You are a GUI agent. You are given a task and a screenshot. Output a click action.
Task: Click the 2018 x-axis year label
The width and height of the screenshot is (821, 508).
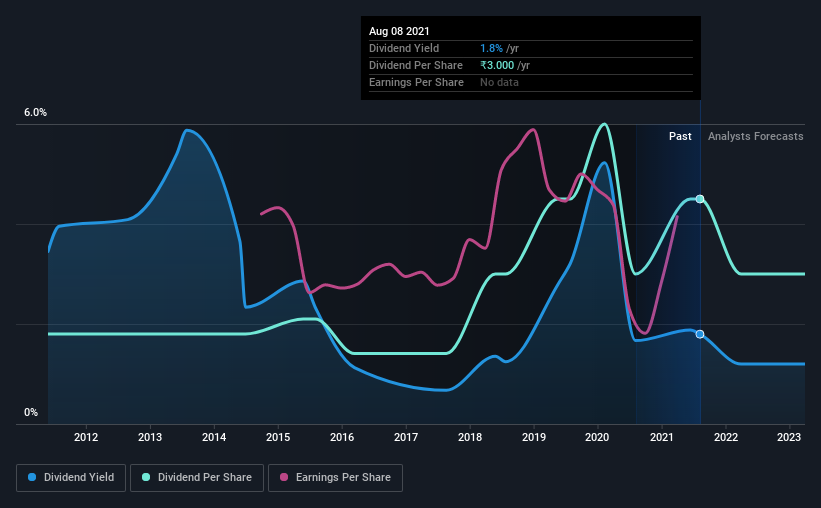pos(470,437)
